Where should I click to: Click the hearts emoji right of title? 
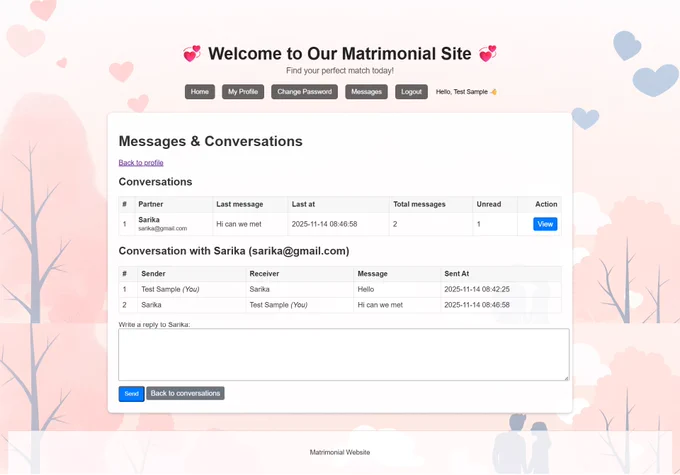[x=487, y=54]
